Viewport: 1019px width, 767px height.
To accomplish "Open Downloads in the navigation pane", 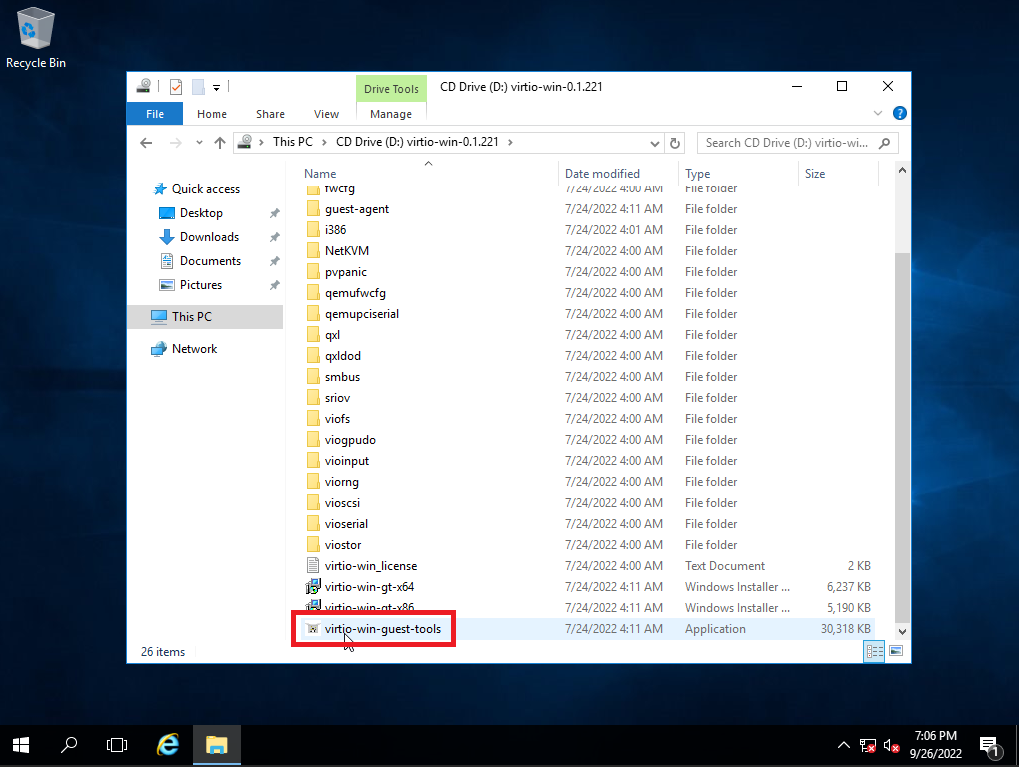I will tap(209, 237).
